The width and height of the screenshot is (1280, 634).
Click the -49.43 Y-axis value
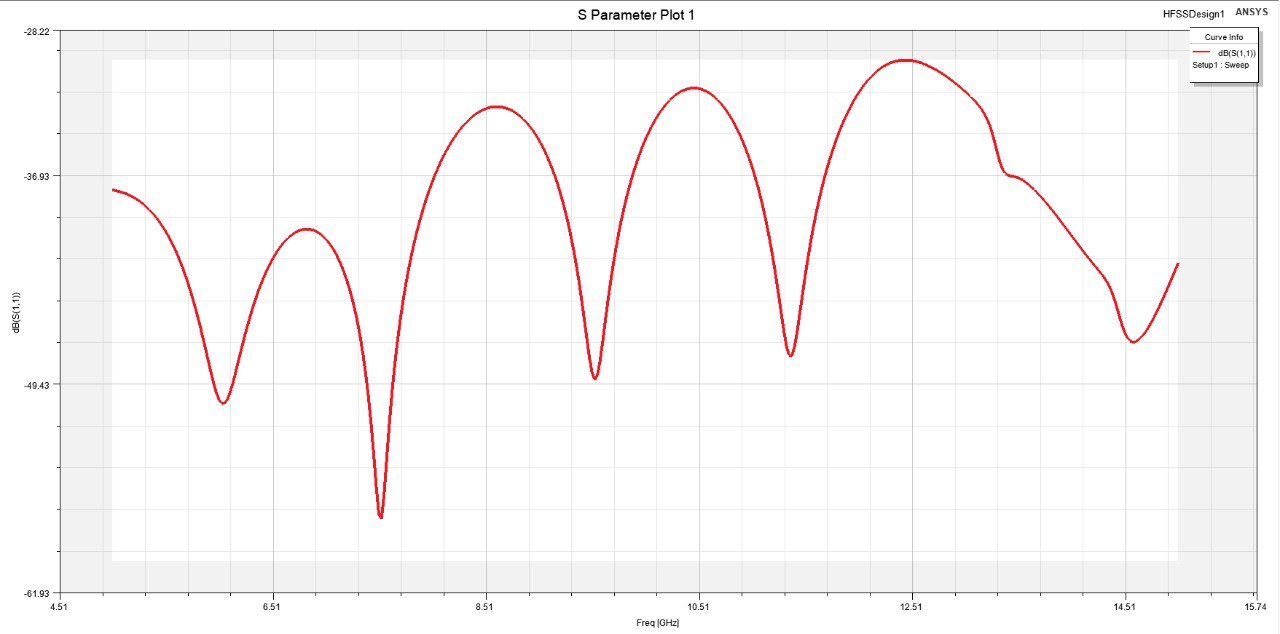(x=36, y=384)
